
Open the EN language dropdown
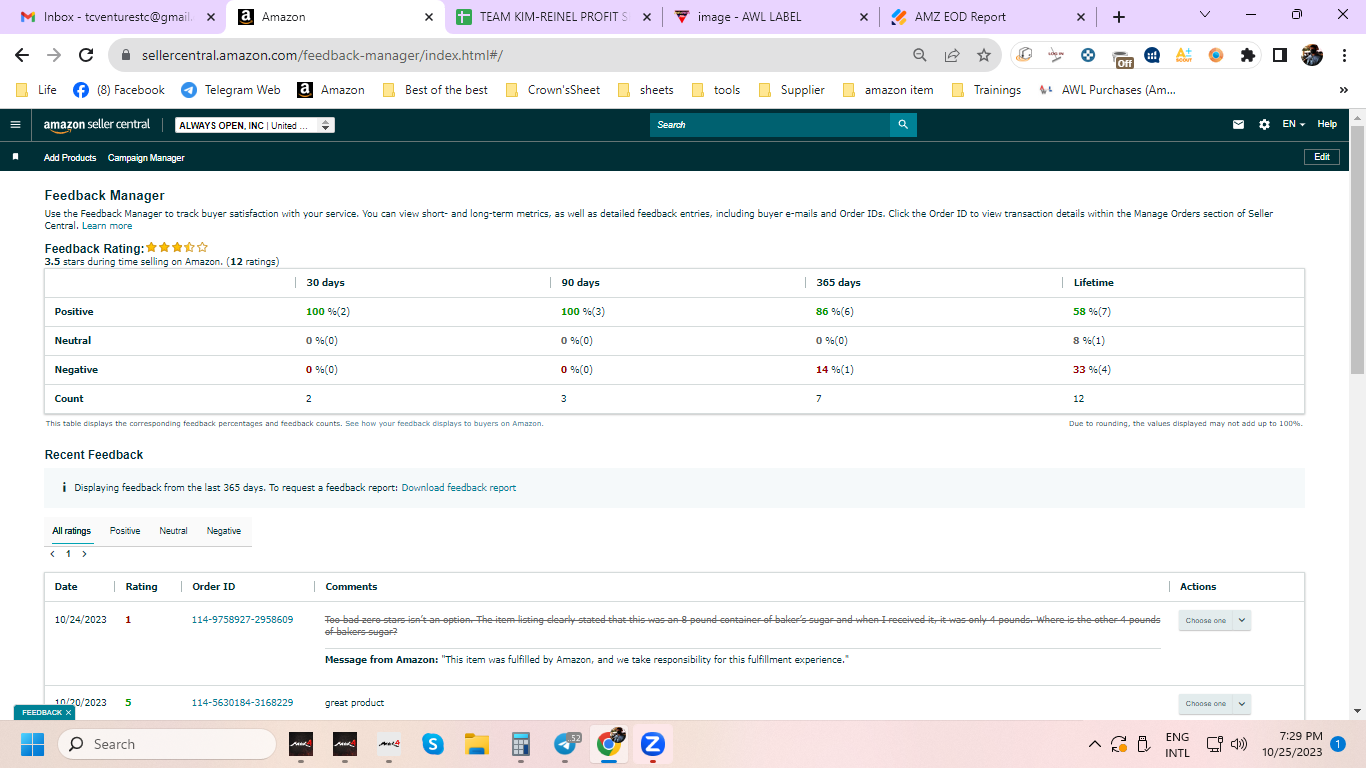pyautogui.click(x=1294, y=125)
